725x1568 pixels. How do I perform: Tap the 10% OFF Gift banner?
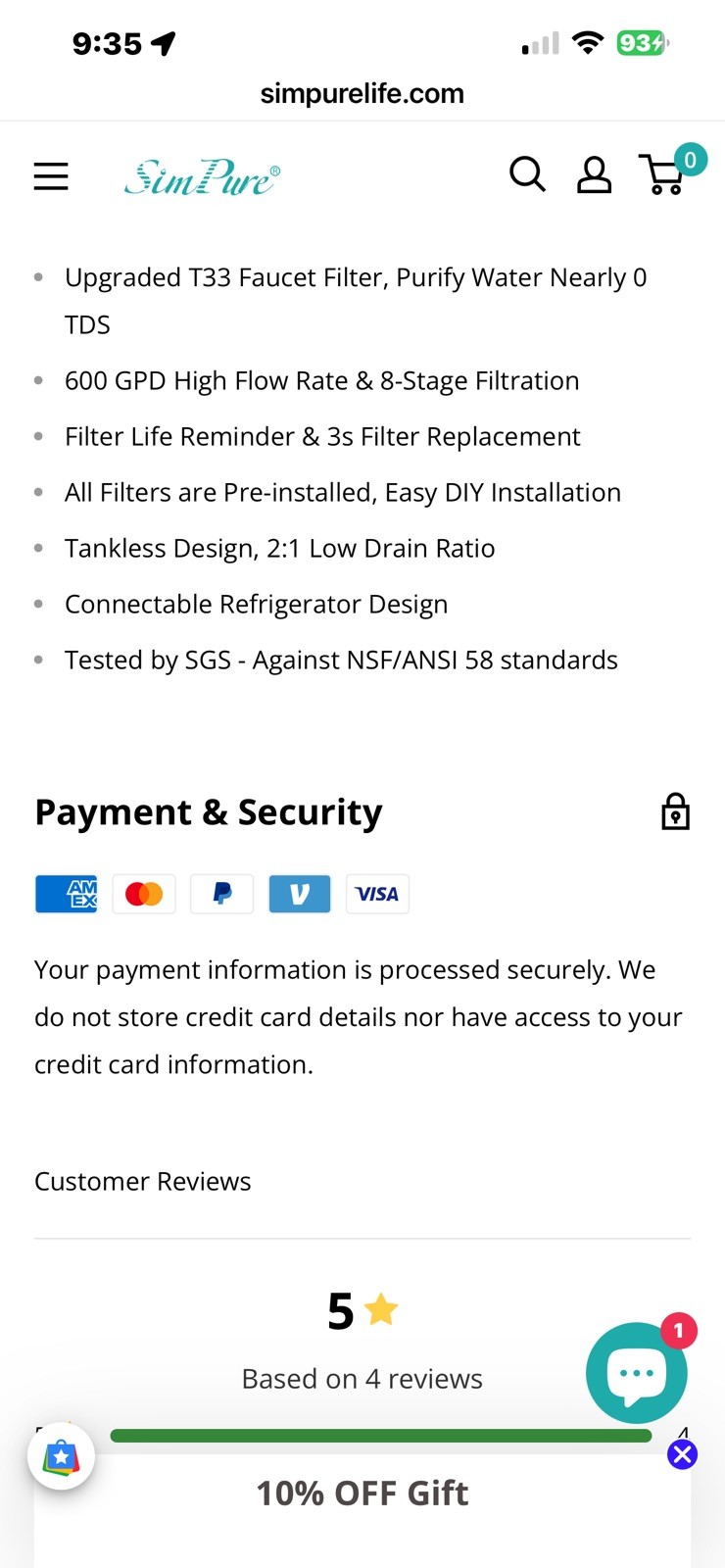coord(362,1493)
